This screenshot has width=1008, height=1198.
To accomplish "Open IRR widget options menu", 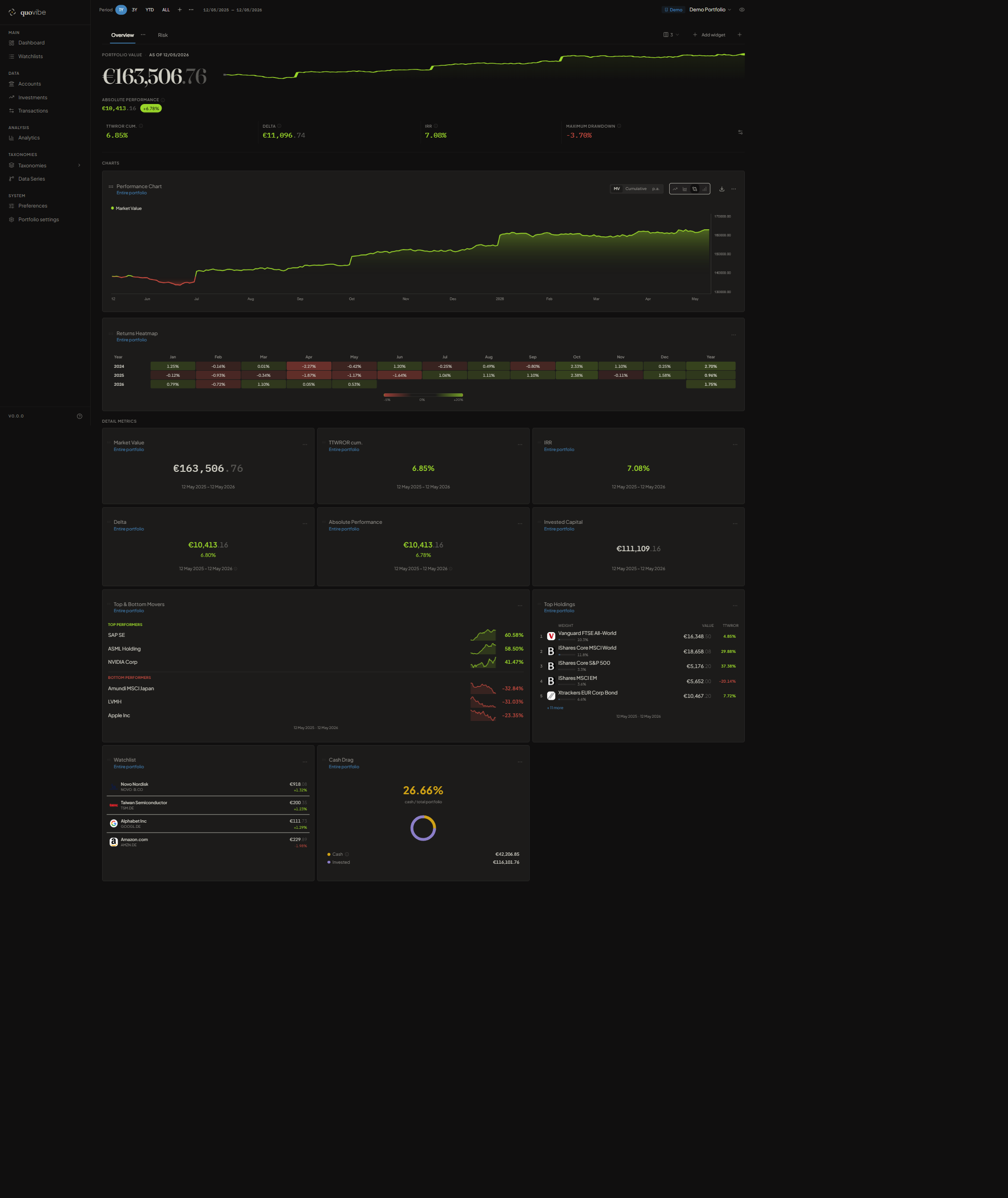I will click(x=735, y=445).
